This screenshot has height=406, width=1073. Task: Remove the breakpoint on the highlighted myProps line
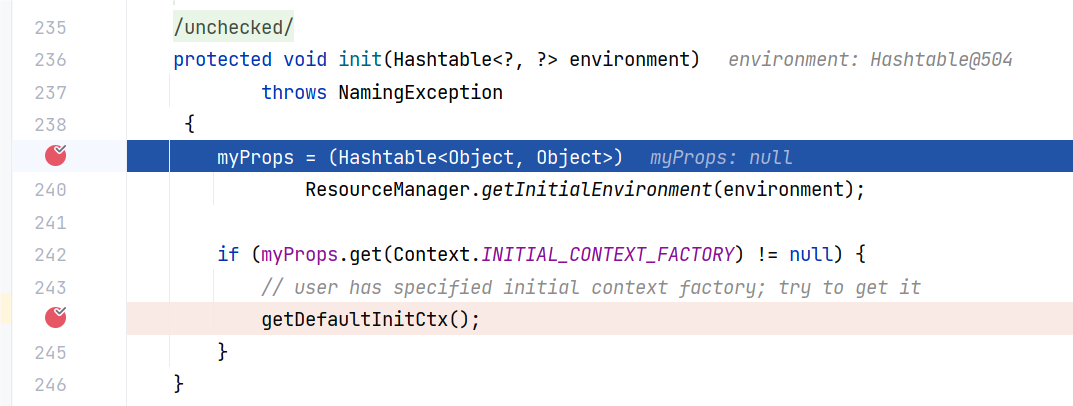click(56, 156)
